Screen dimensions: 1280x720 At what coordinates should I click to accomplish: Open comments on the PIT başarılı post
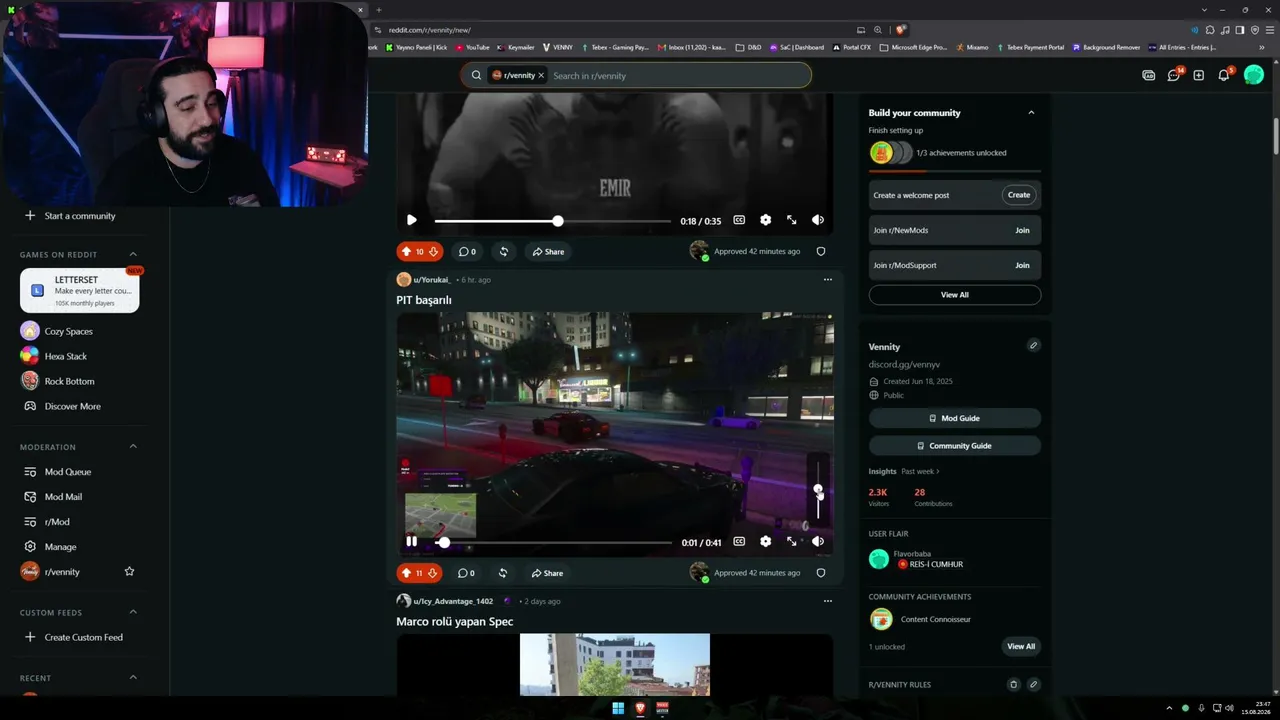tap(466, 573)
